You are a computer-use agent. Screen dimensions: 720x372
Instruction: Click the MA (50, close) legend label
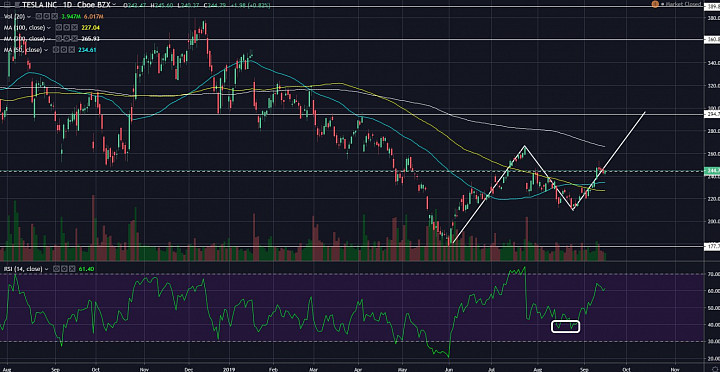pos(23,50)
